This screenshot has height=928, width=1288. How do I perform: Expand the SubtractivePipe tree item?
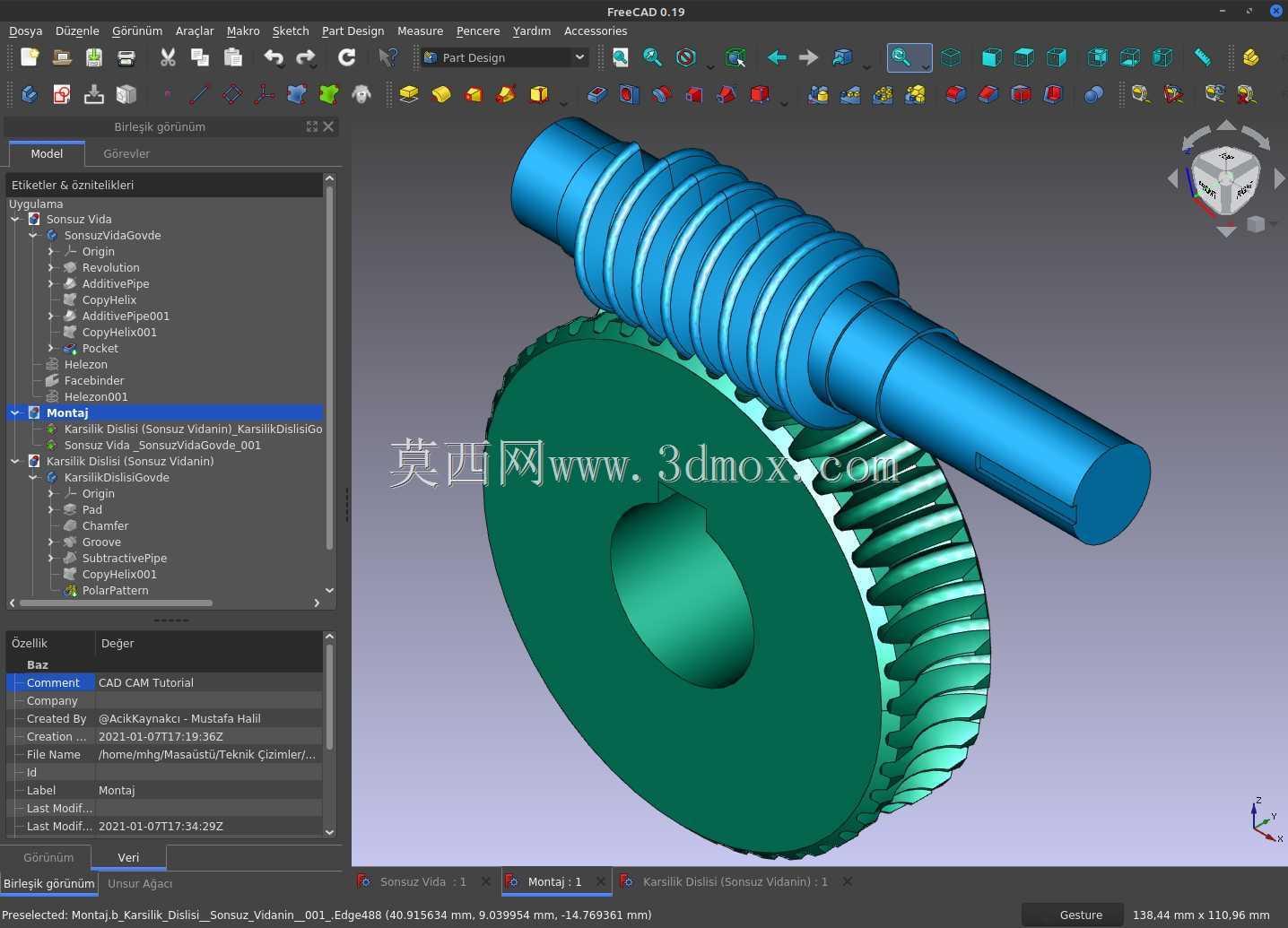(51, 558)
